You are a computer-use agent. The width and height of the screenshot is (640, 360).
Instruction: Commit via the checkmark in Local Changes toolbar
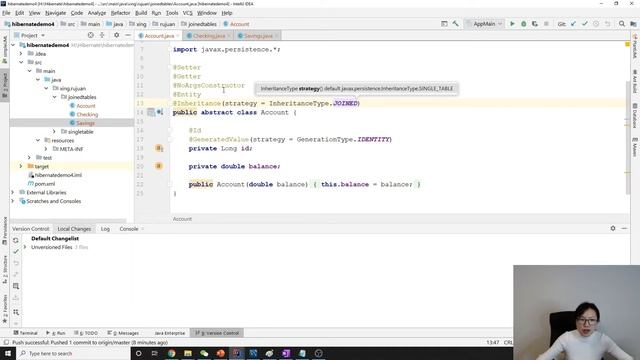(x=16, y=252)
